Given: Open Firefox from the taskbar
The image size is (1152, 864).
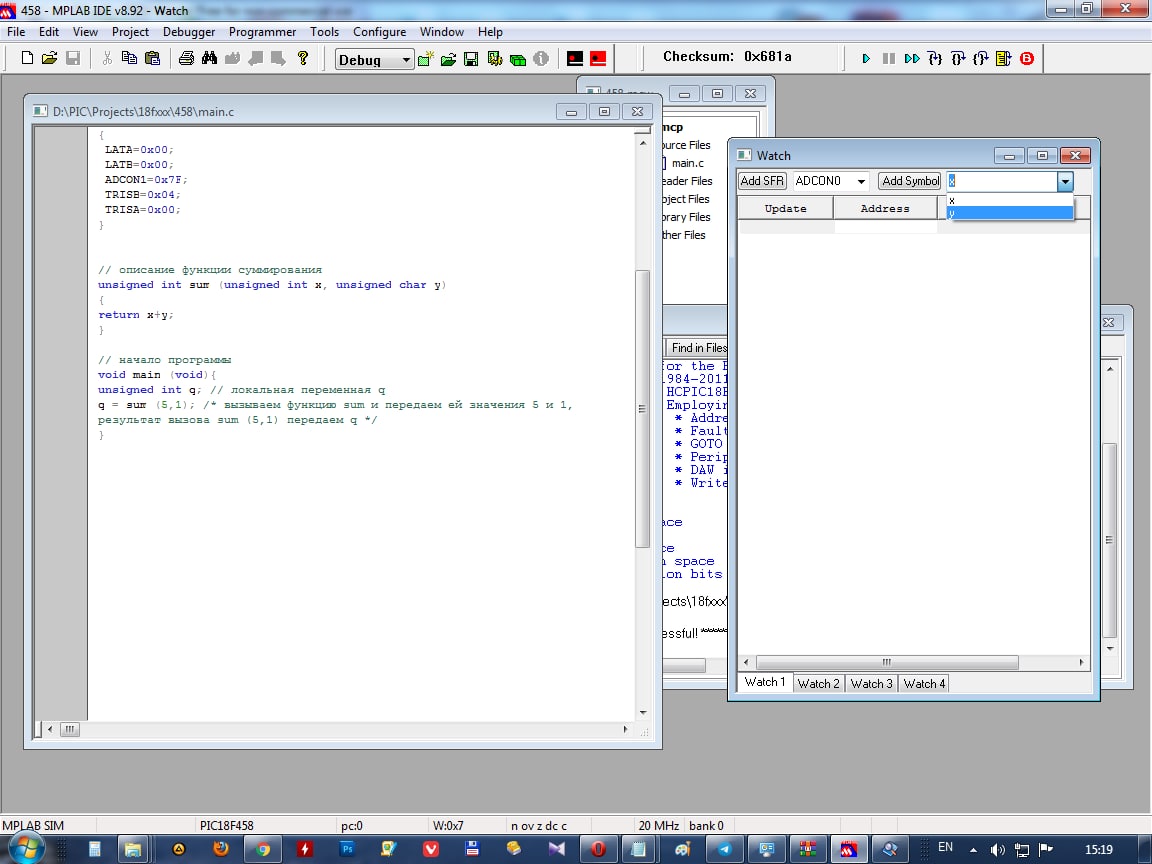Looking at the screenshot, I should click(220, 849).
